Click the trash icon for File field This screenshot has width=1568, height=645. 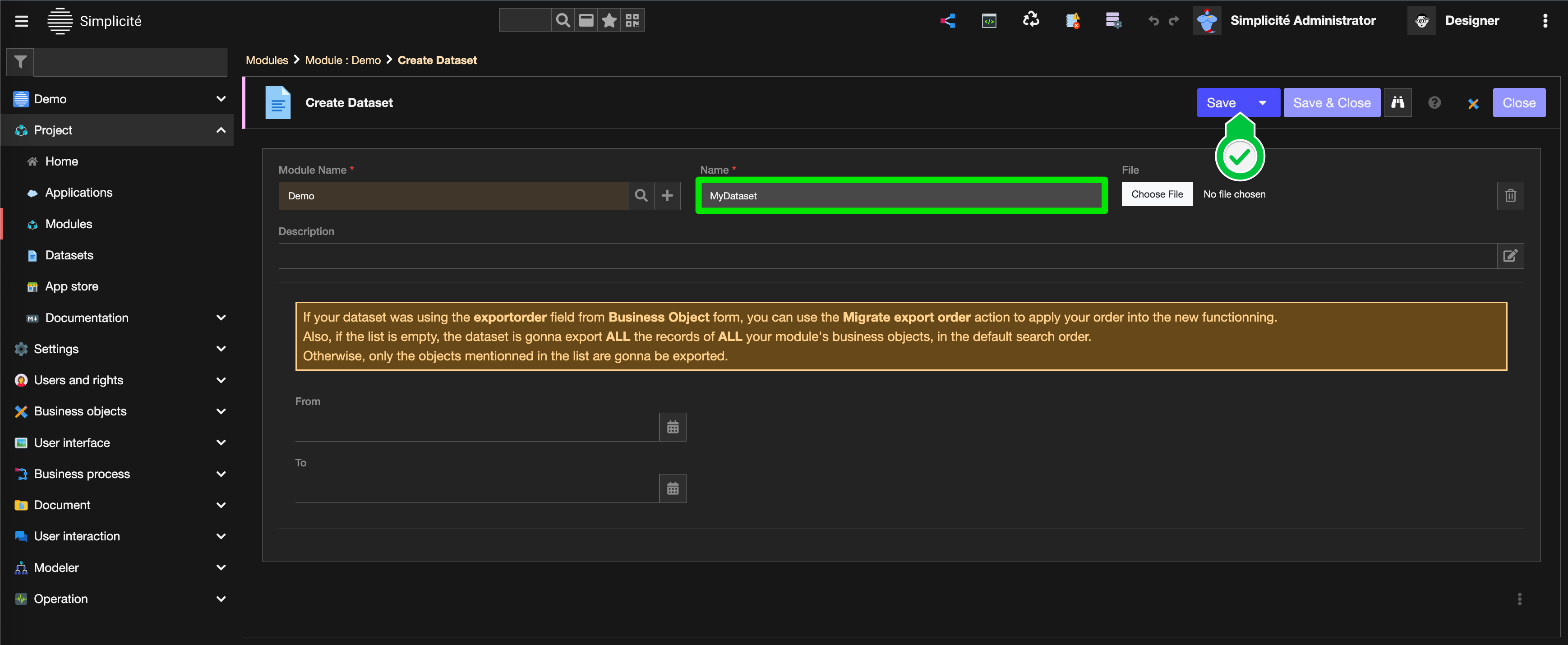(1510, 195)
